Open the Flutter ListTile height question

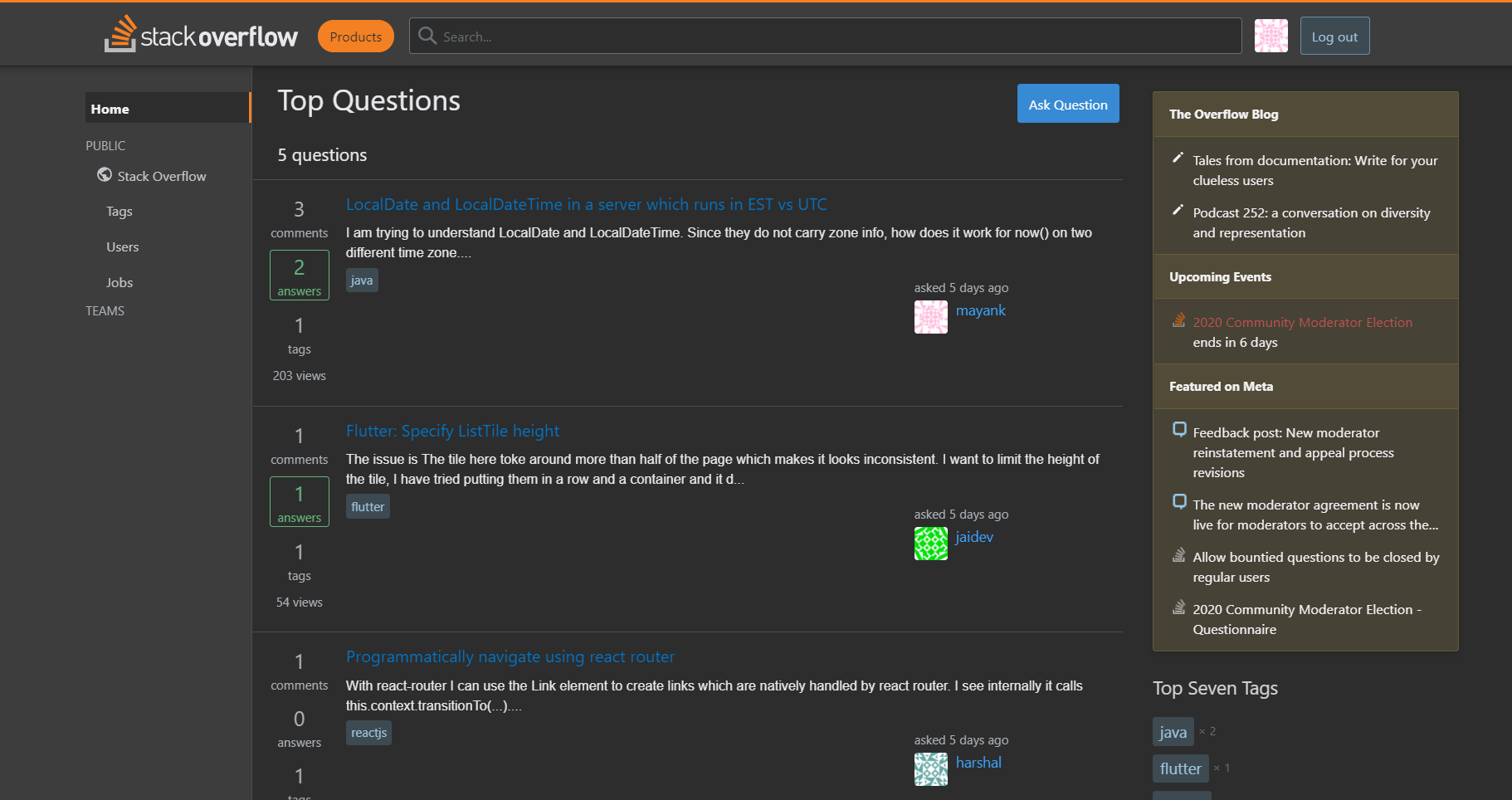click(452, 431)
